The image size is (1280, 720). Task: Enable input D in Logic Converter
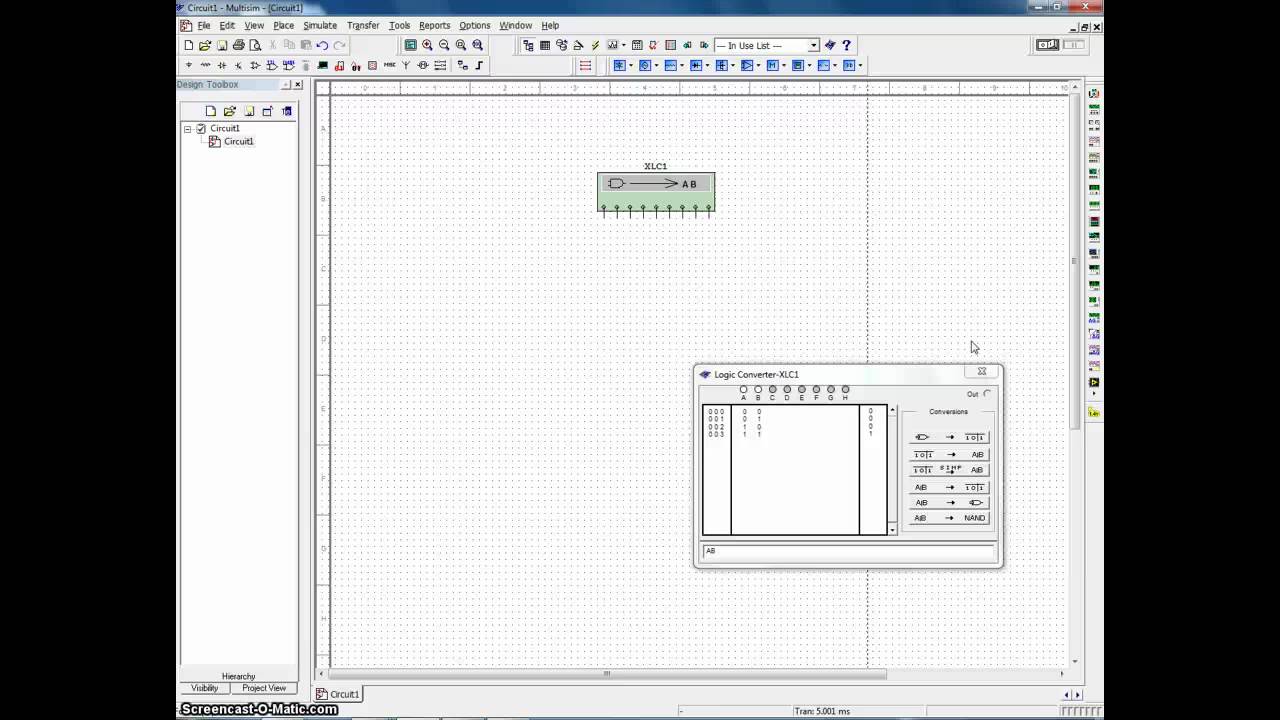pyautogui.click(x=787, y=390)
